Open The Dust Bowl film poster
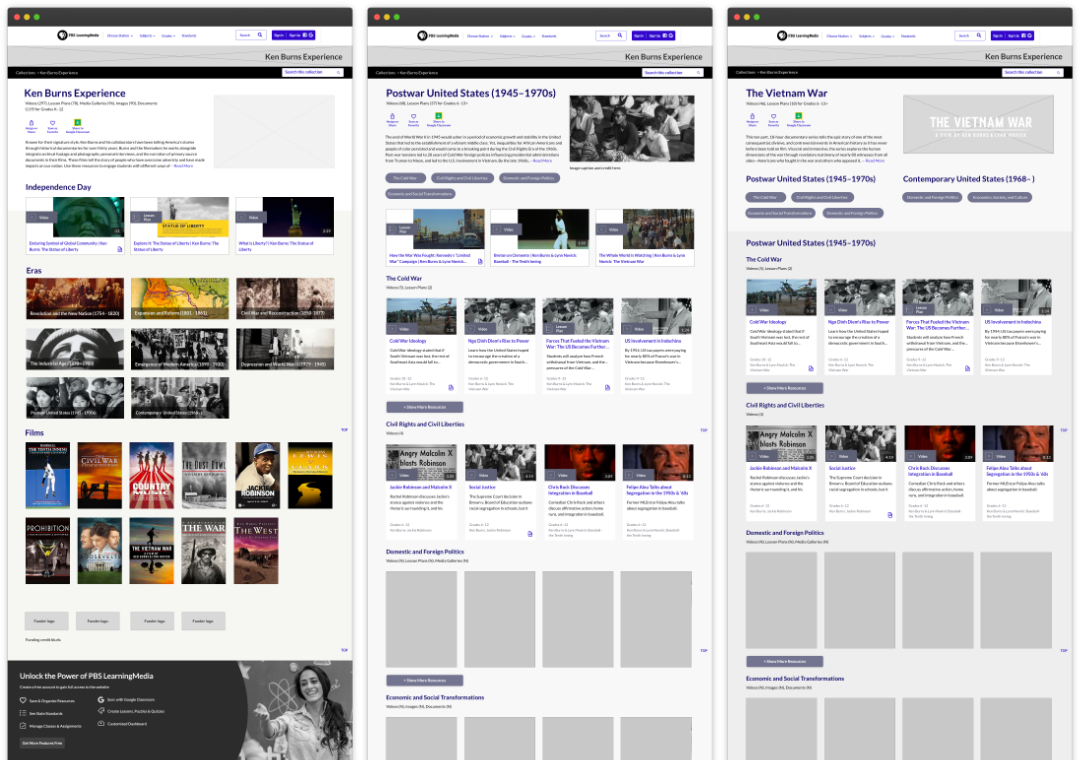Image resolution: width=1080 pixels, height=760 pixels. coord(204,475)
